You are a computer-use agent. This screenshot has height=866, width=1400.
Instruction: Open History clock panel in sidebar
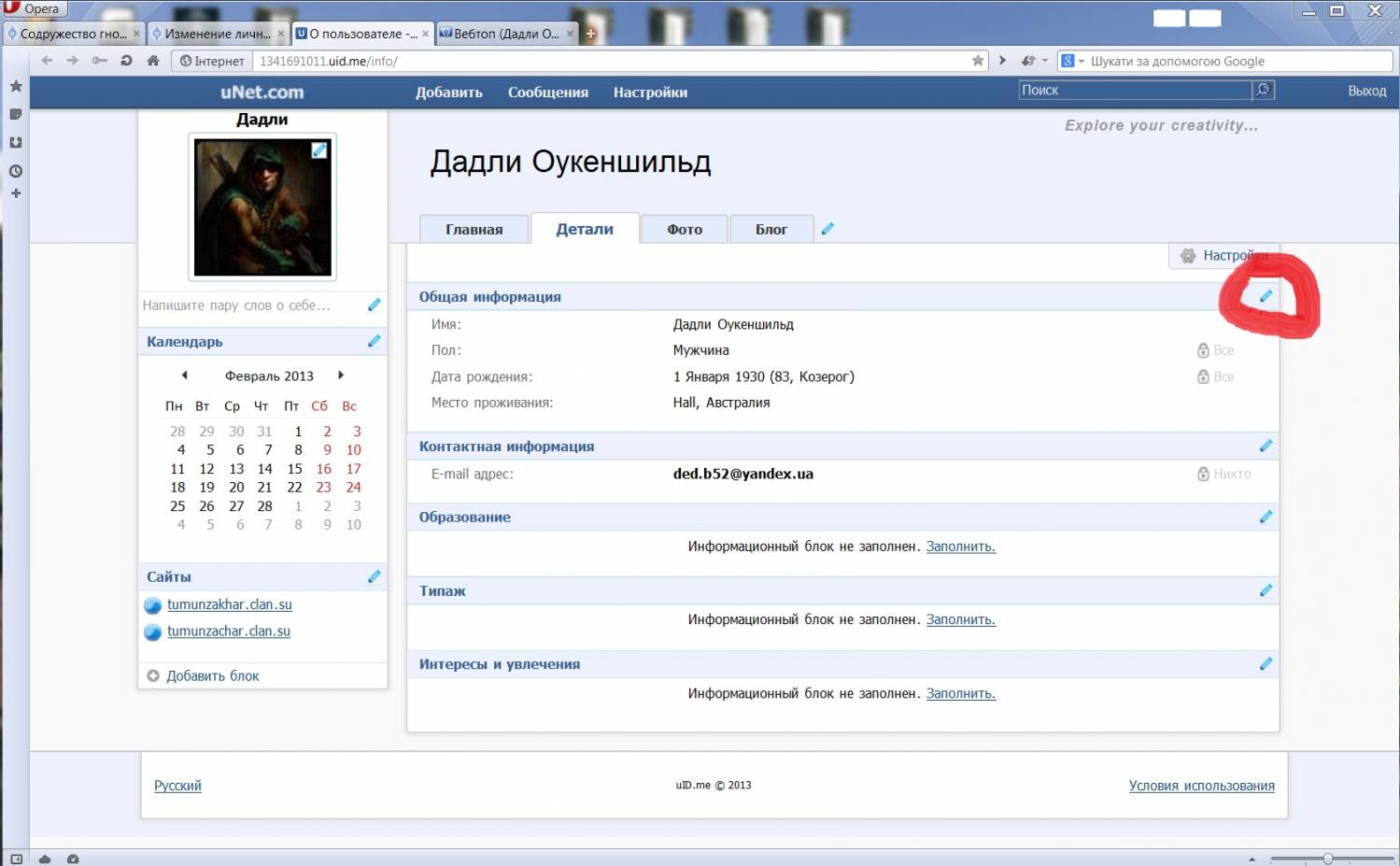point(16,171)
